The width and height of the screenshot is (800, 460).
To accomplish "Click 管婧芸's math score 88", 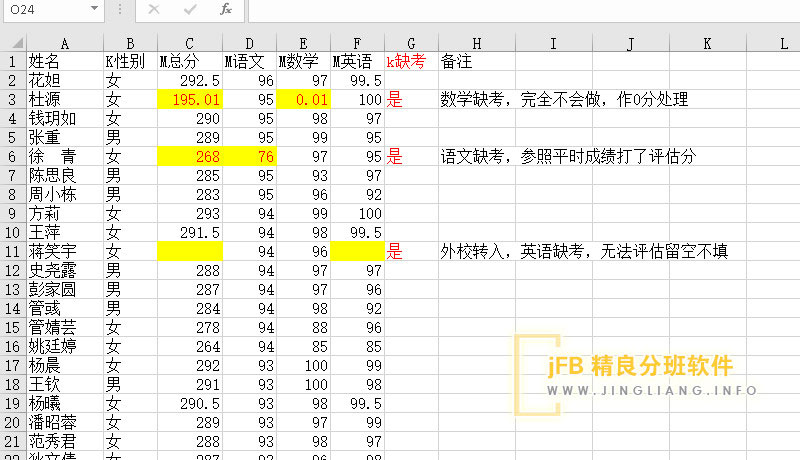I will tap(304, 328).
